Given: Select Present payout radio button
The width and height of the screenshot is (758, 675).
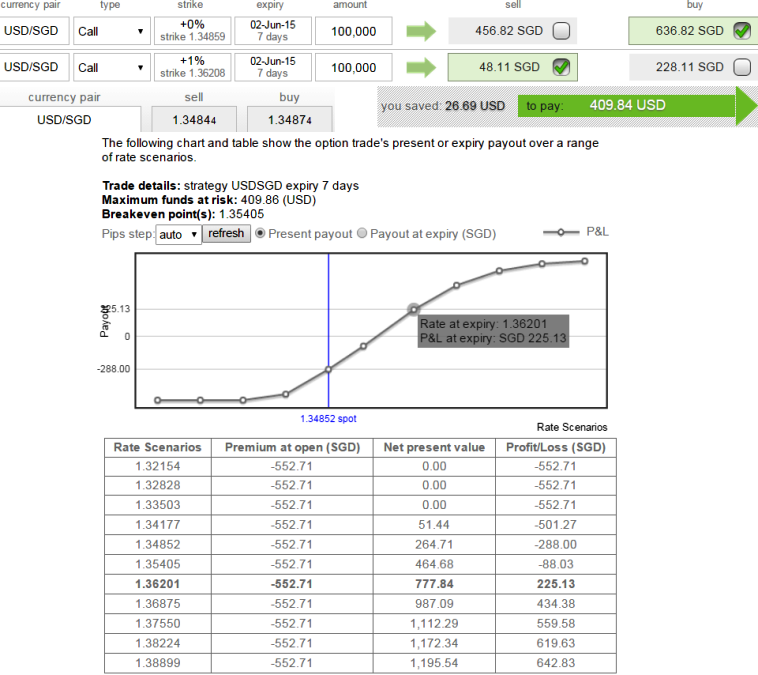Looking at the screenshot, I should (x=260, y=234).
